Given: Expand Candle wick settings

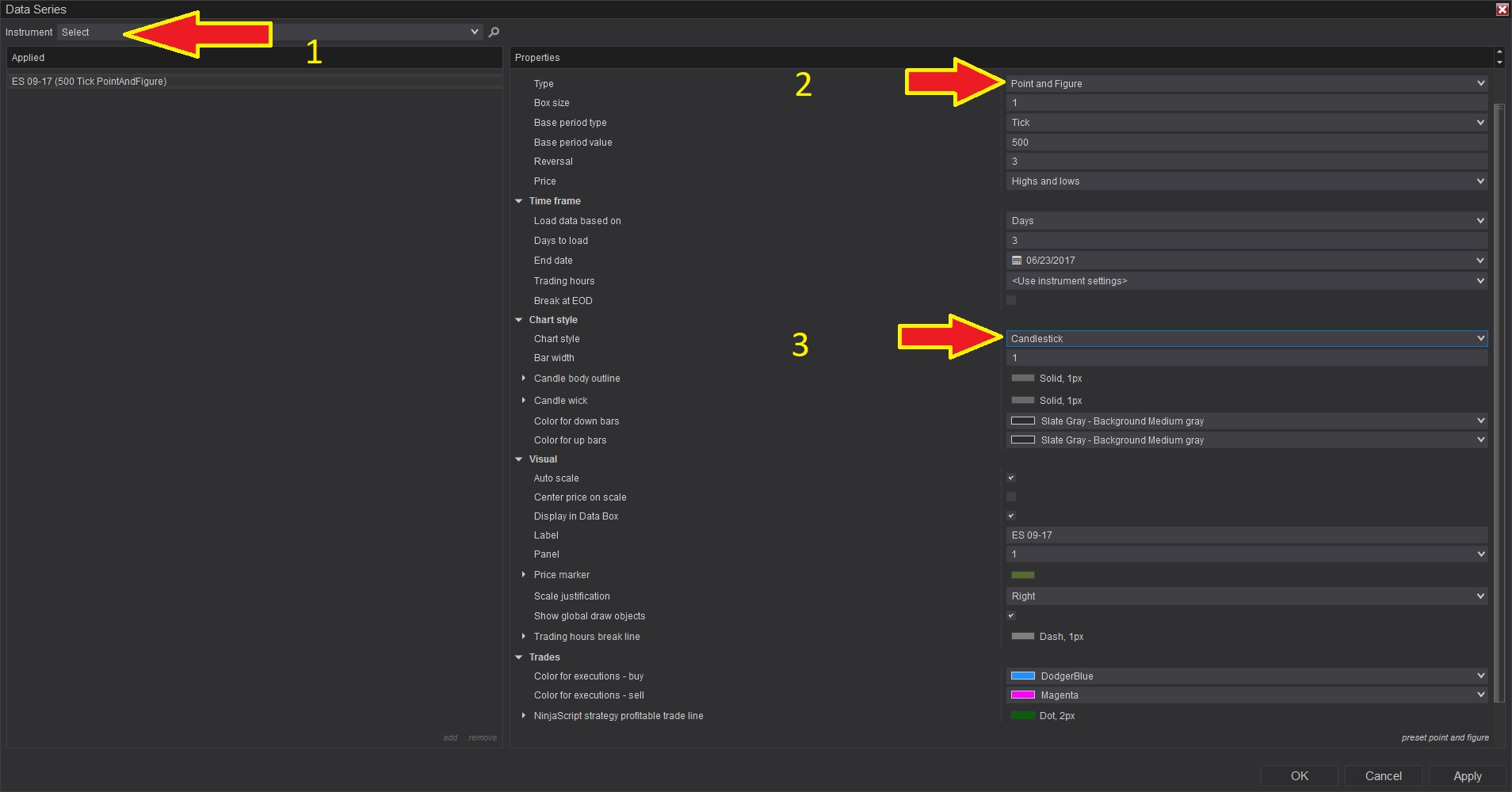Looking at the screenshot, I should 524,400.
